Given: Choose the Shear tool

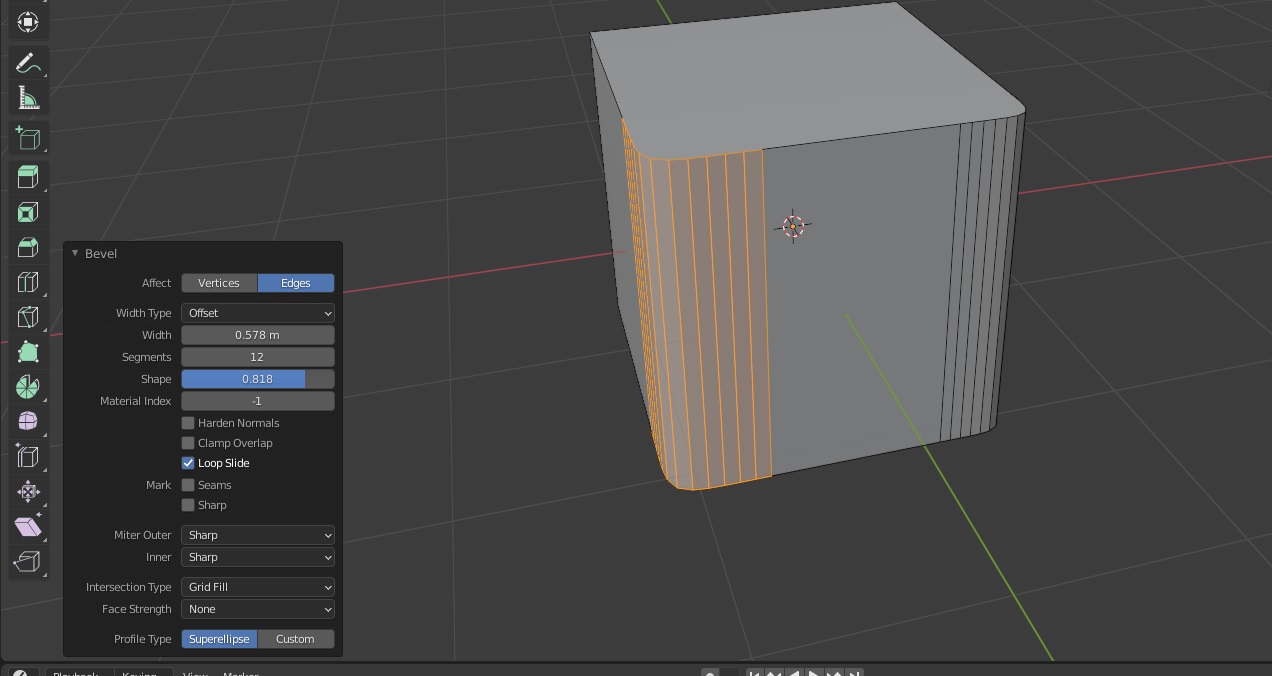Looking at the screenshot, I should 28,526.
